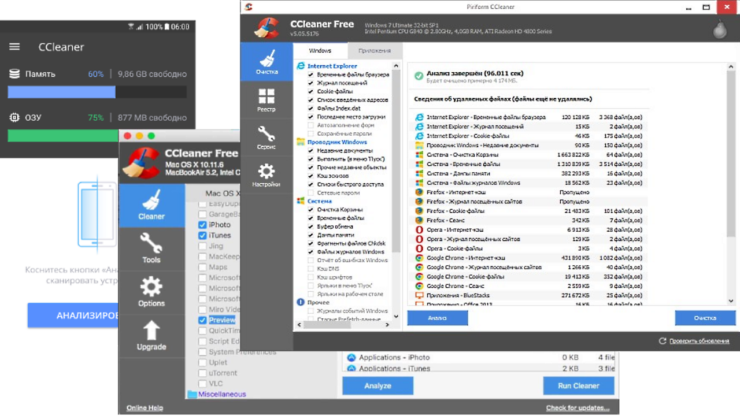Click the Прочее info icon in tree
The width and height of the screenshot is (740, 416).
pyautogui.click(x=301, y=302)
